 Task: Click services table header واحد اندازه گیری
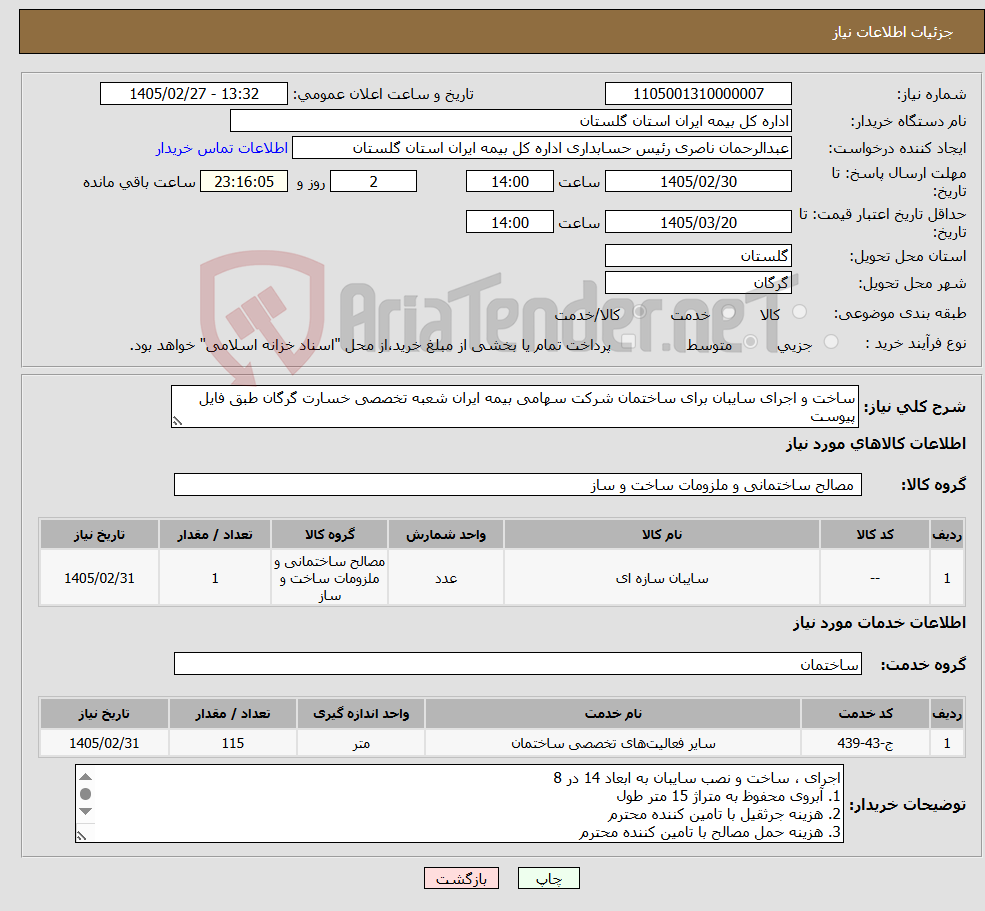coord(361,713)
